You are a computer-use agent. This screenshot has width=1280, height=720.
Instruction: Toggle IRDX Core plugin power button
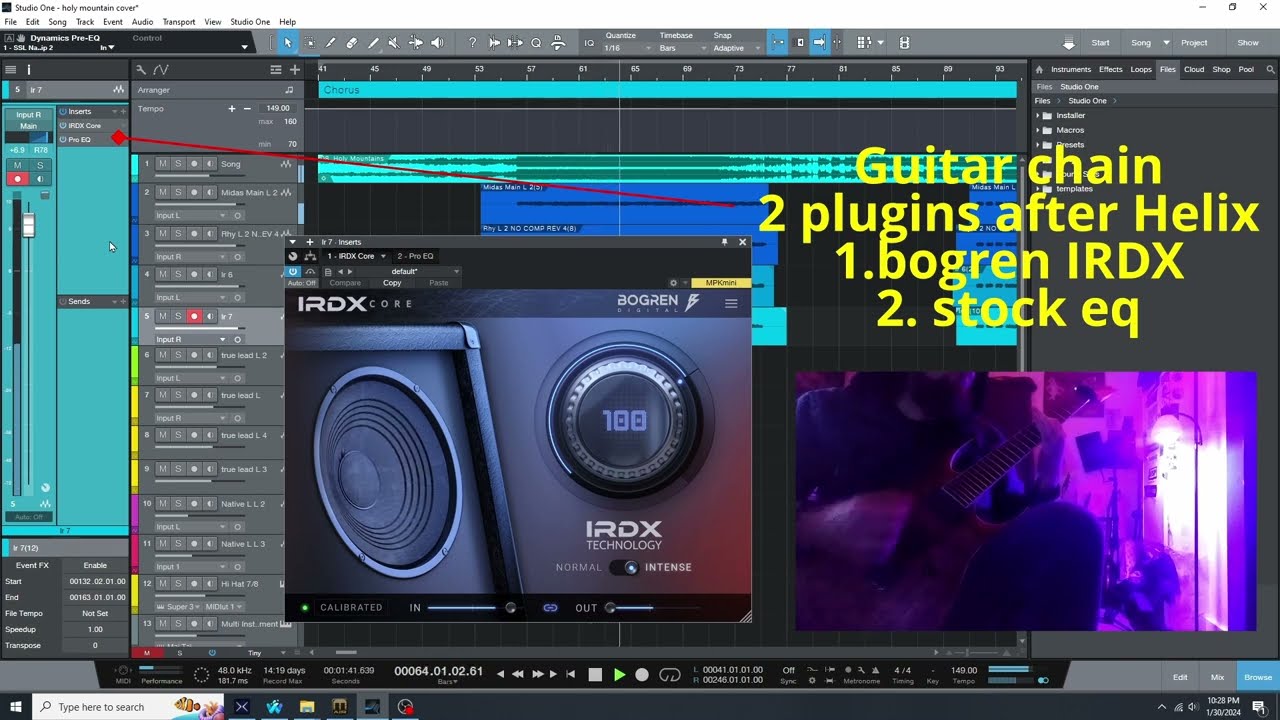tap(294, 271)
